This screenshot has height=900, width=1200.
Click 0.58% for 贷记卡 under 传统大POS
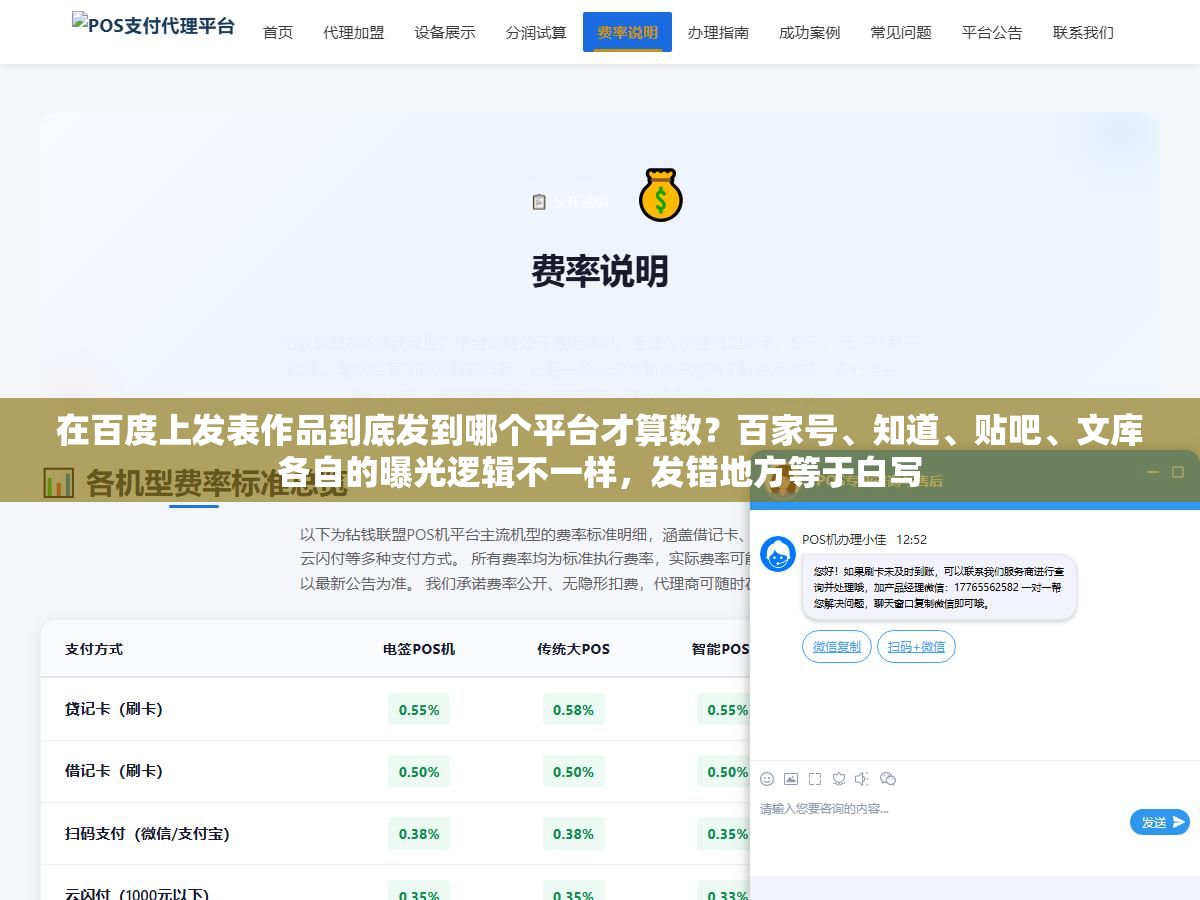(x=573, y=710)
